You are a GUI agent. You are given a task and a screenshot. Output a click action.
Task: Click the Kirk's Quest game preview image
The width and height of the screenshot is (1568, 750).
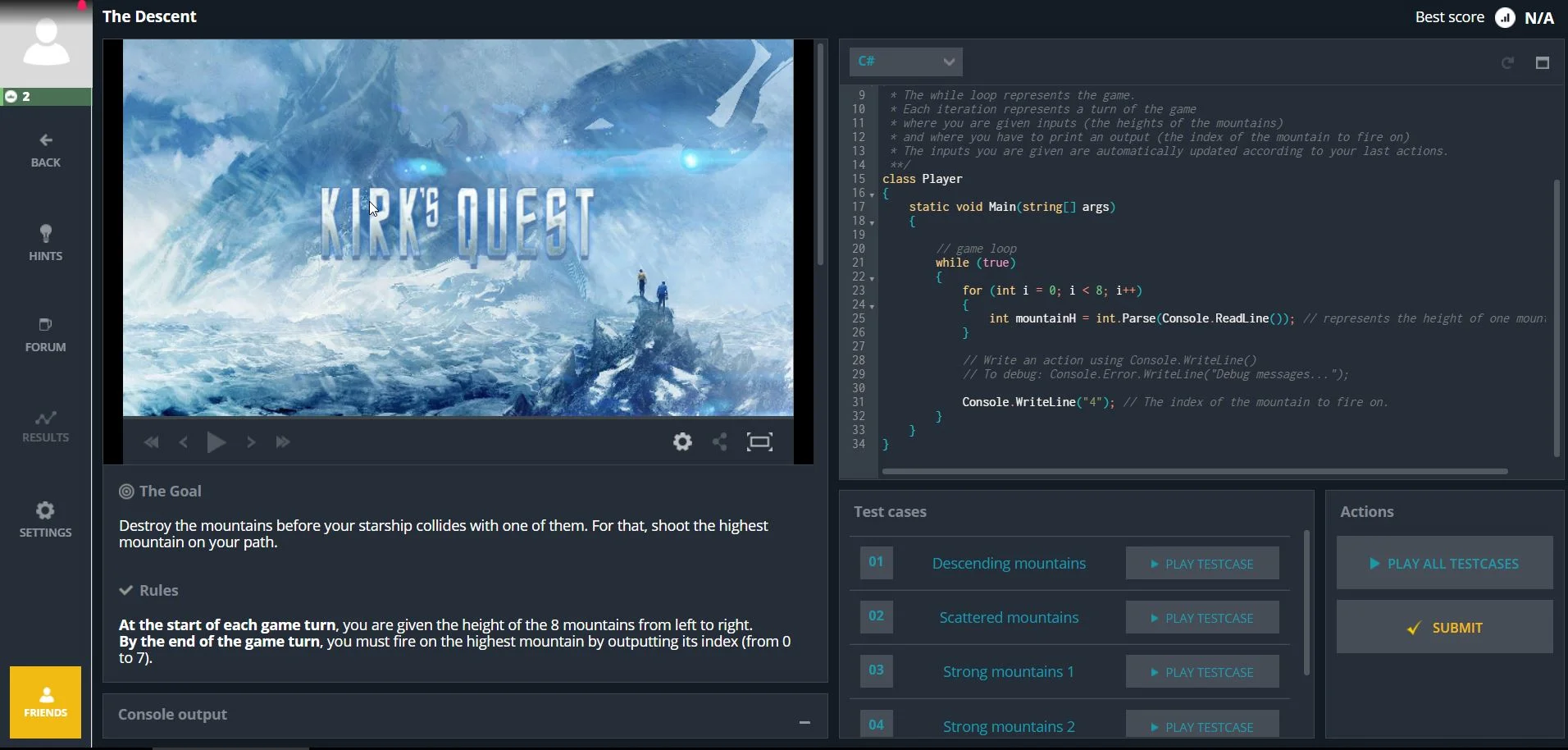click(x=458, y=228)
